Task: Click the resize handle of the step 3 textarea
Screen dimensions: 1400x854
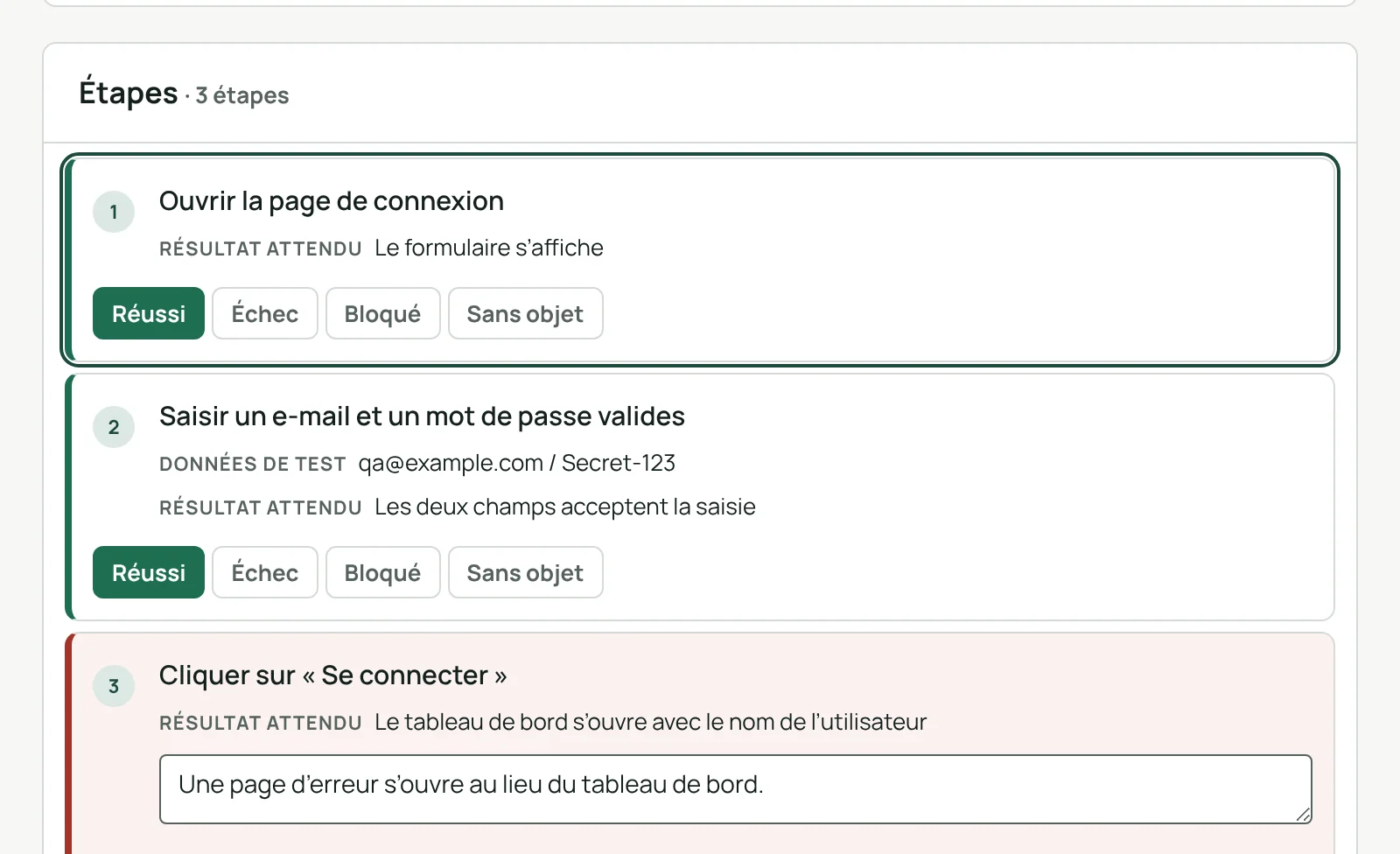Action: pyautogui.click(x=1303, y=815)
